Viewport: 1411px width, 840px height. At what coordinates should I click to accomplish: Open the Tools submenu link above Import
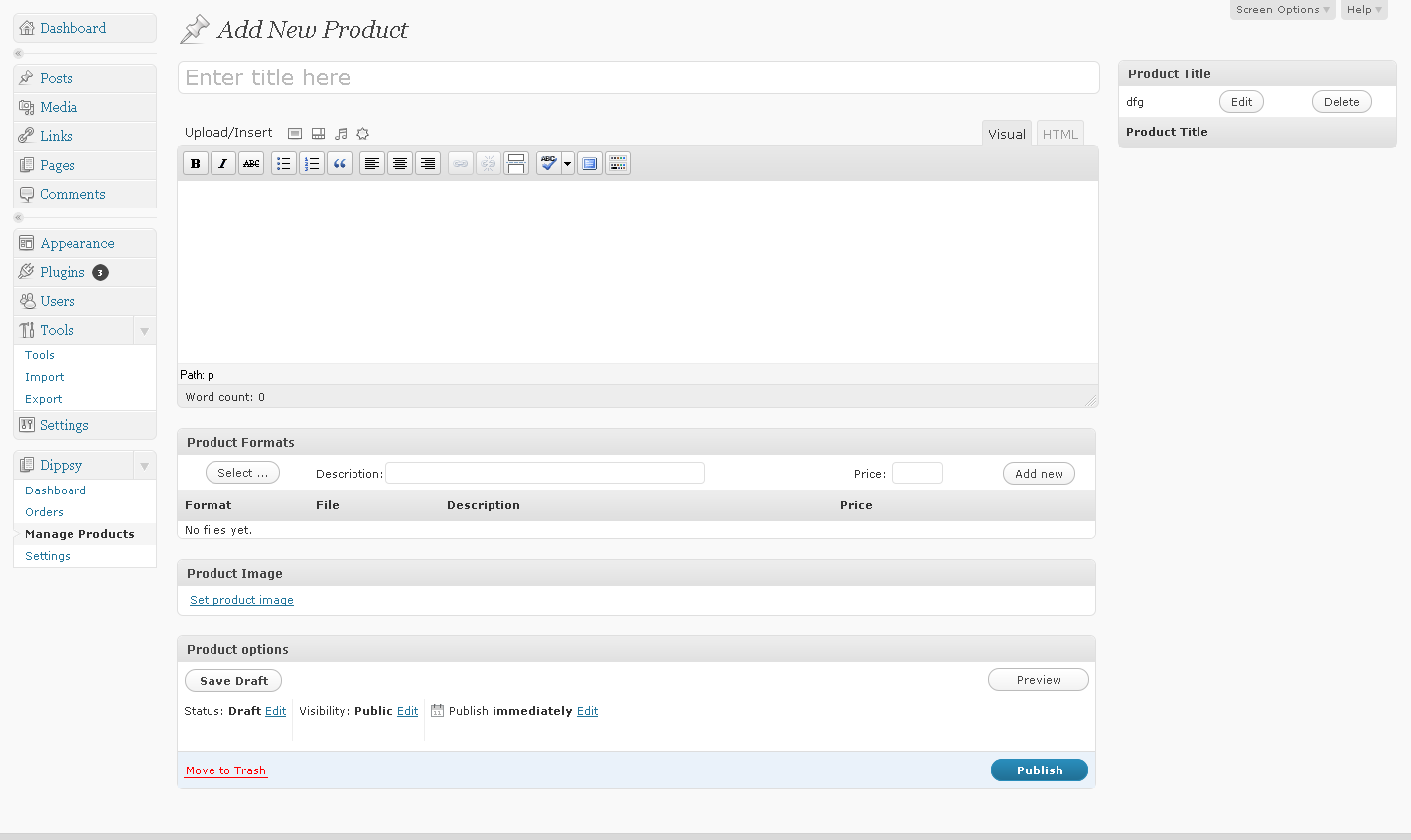pos(40,355)
